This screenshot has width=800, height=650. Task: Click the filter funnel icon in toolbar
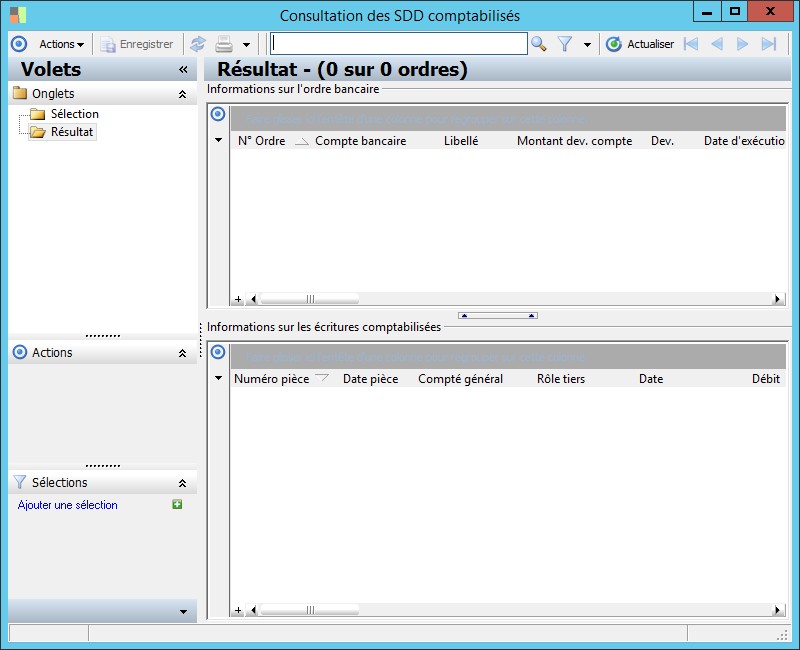click(x=565, y=44)
